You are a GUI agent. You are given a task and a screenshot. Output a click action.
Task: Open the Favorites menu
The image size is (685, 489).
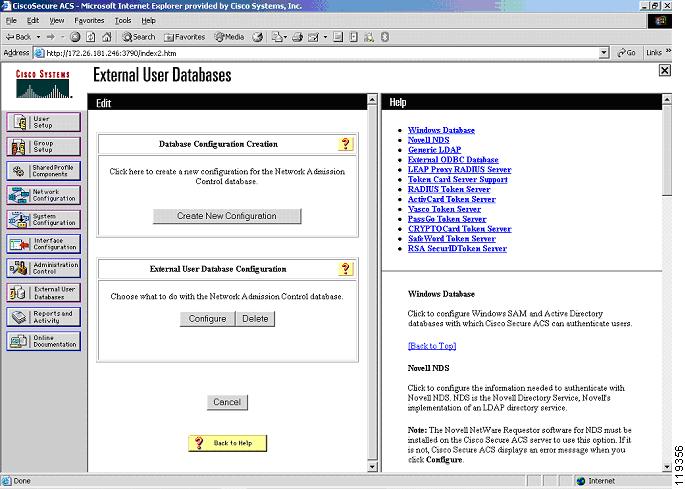click(x=89, y=21)
